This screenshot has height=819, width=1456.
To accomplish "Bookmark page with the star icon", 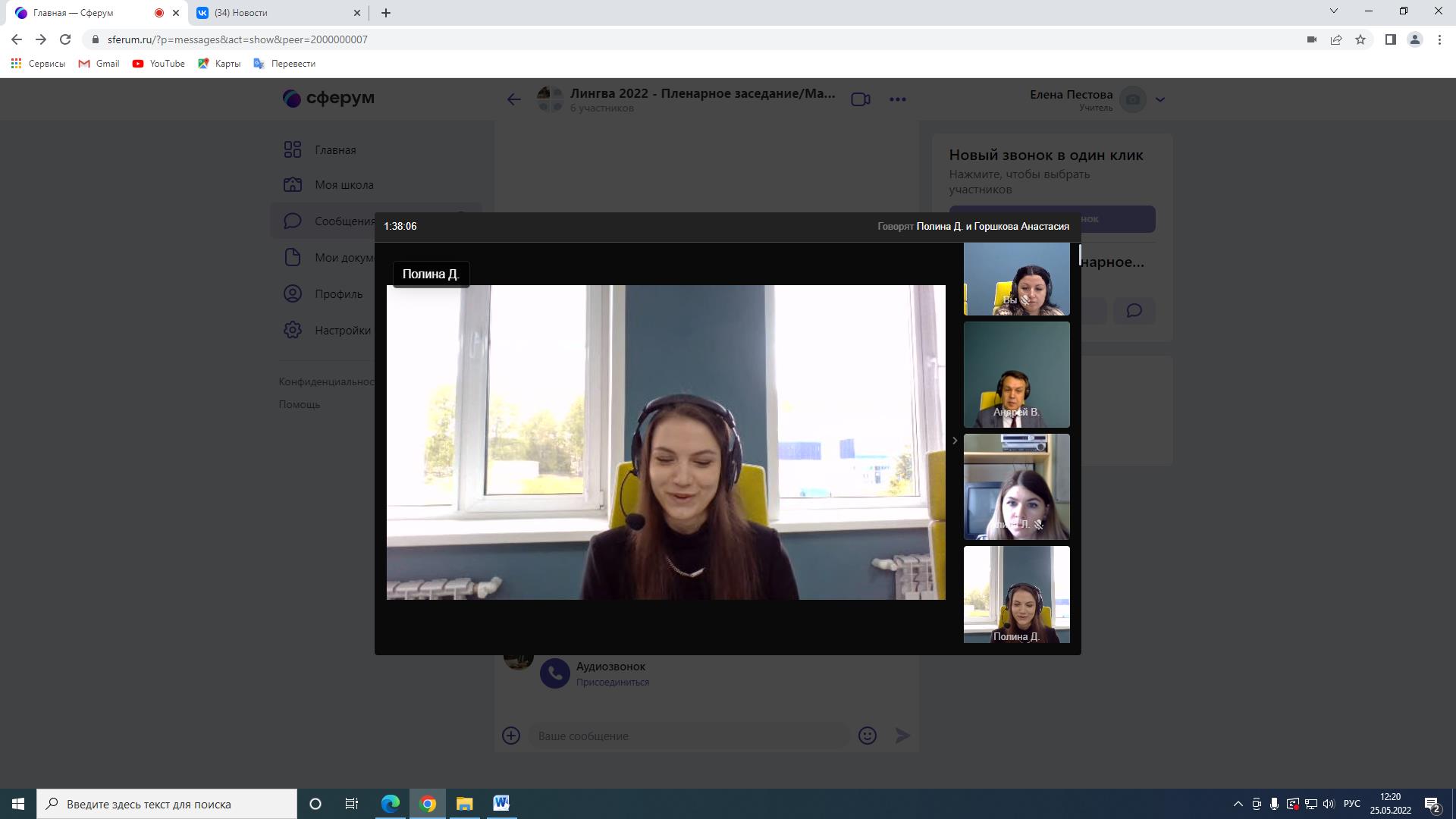I will (x=1360, y=39).
